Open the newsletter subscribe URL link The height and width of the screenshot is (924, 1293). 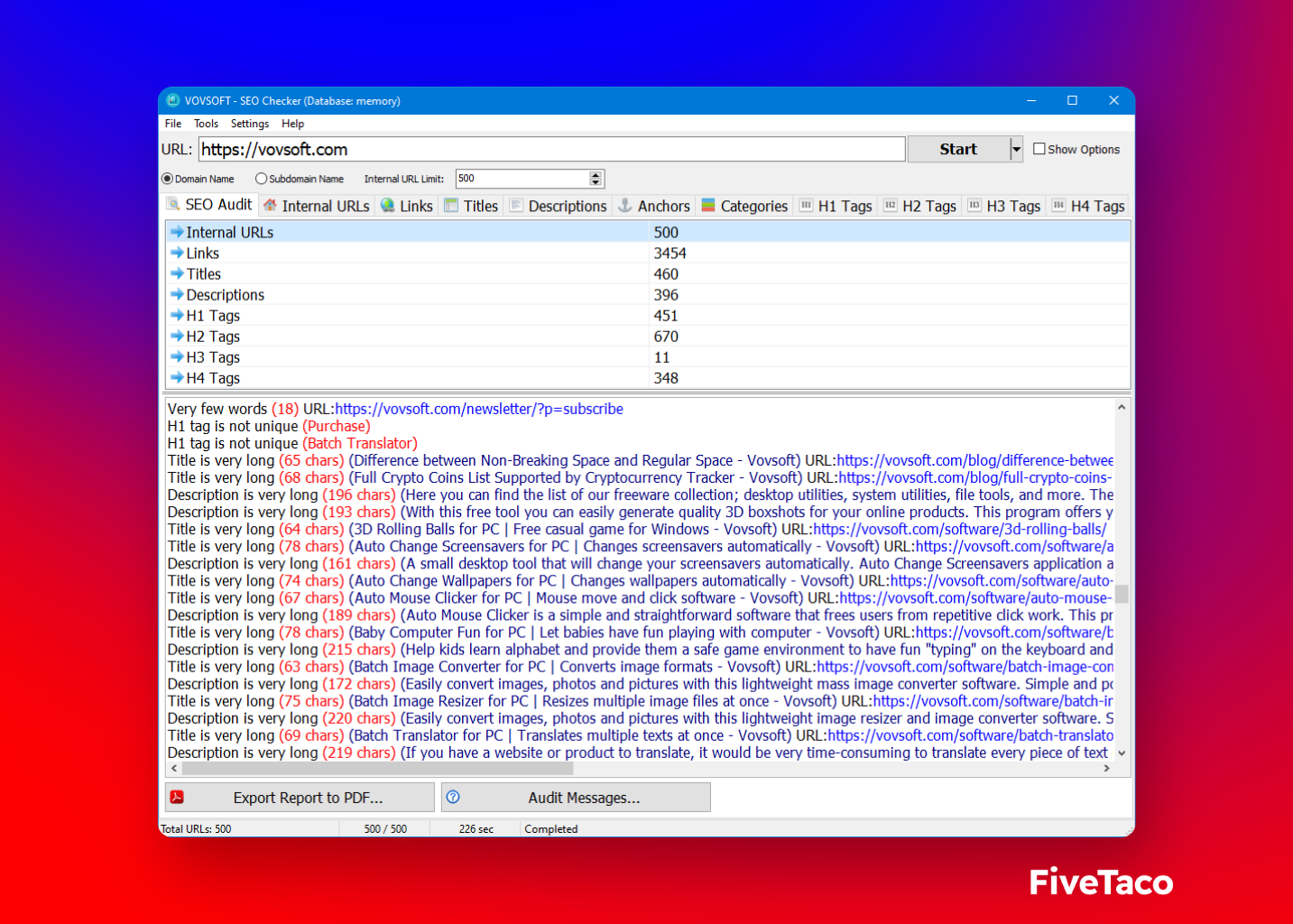click(x=479, y=409)
